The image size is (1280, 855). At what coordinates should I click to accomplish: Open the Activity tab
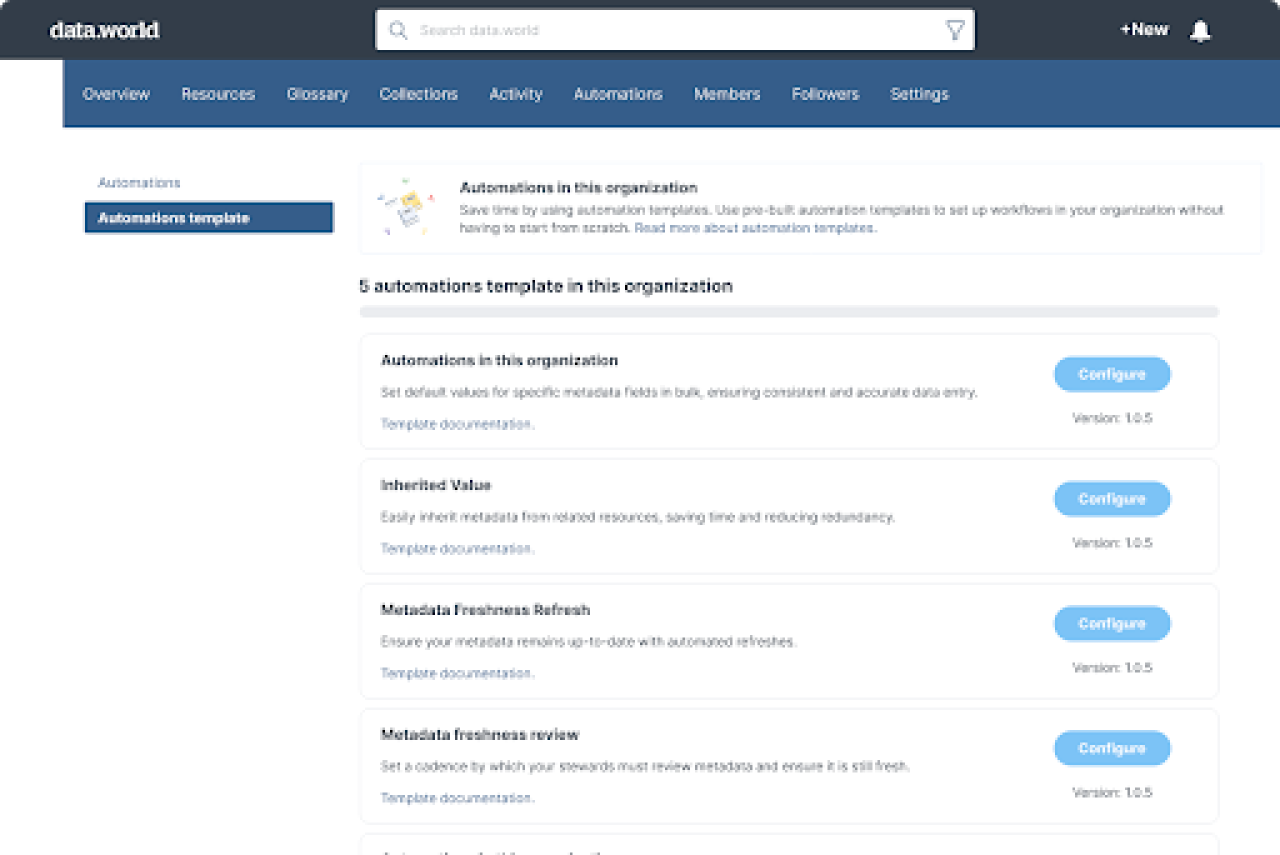point(515,94)
